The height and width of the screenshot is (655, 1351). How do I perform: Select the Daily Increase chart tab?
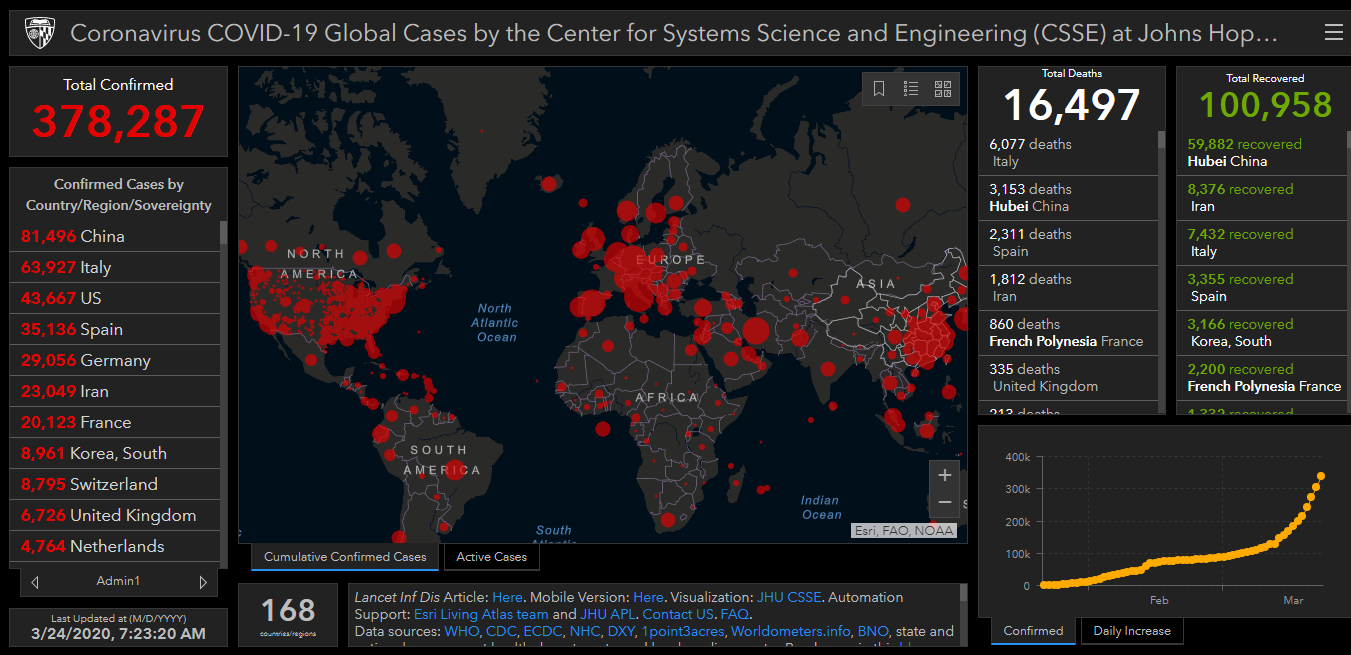point(1132,631)
